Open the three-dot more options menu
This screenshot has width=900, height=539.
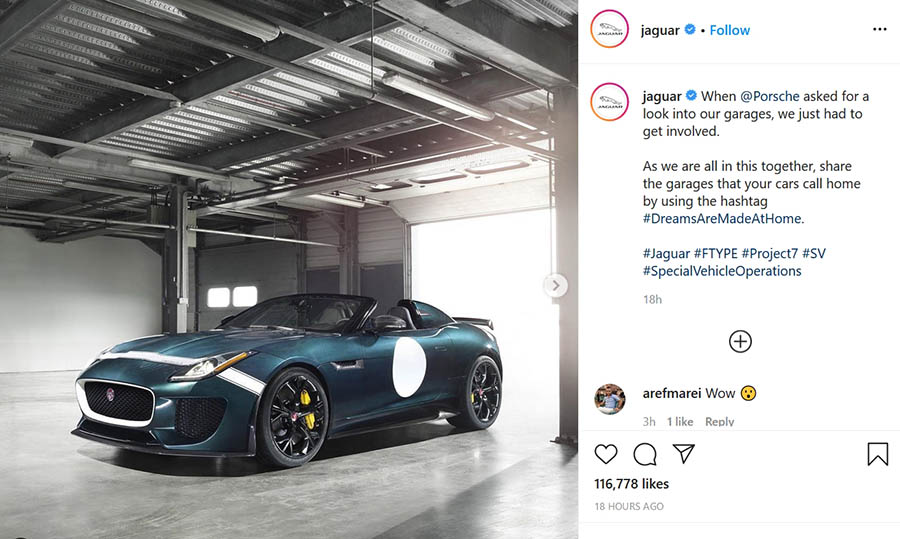(879, 29)
